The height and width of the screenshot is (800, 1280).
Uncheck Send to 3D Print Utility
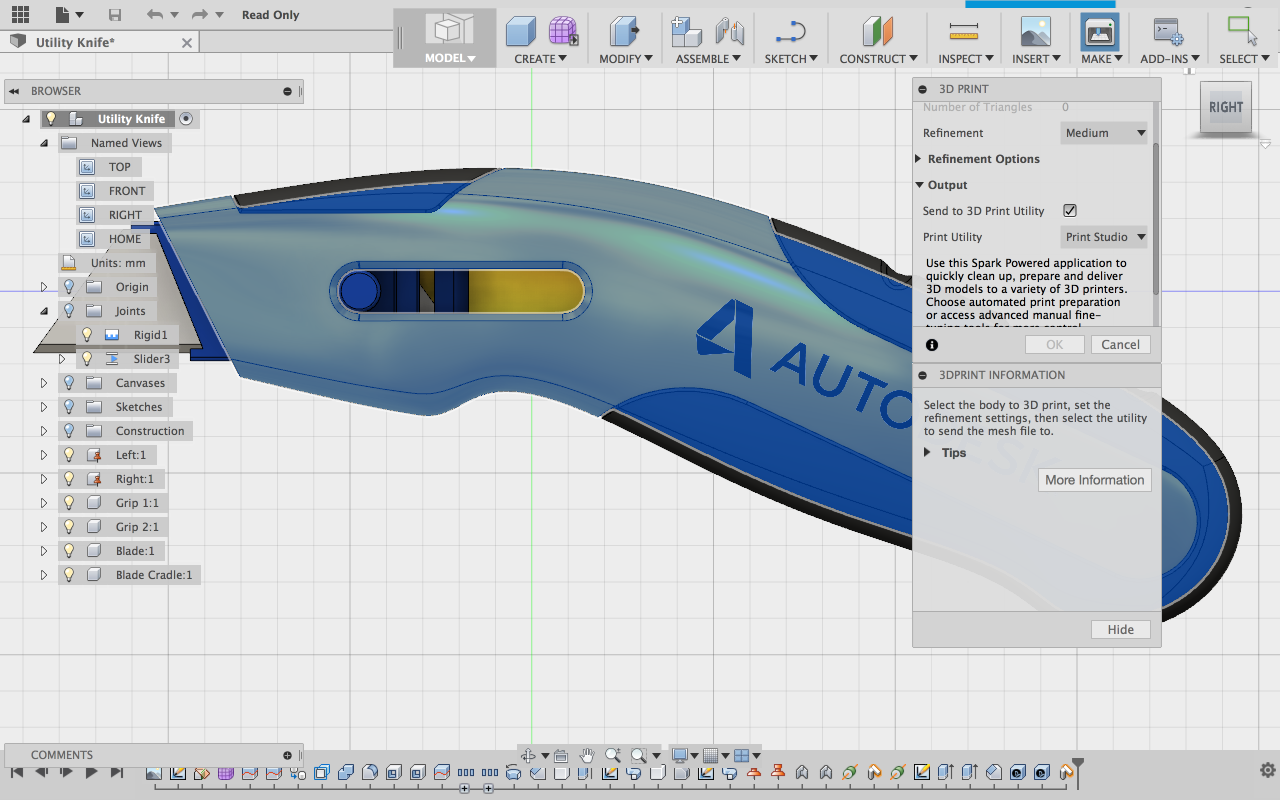pos(1069,211)
